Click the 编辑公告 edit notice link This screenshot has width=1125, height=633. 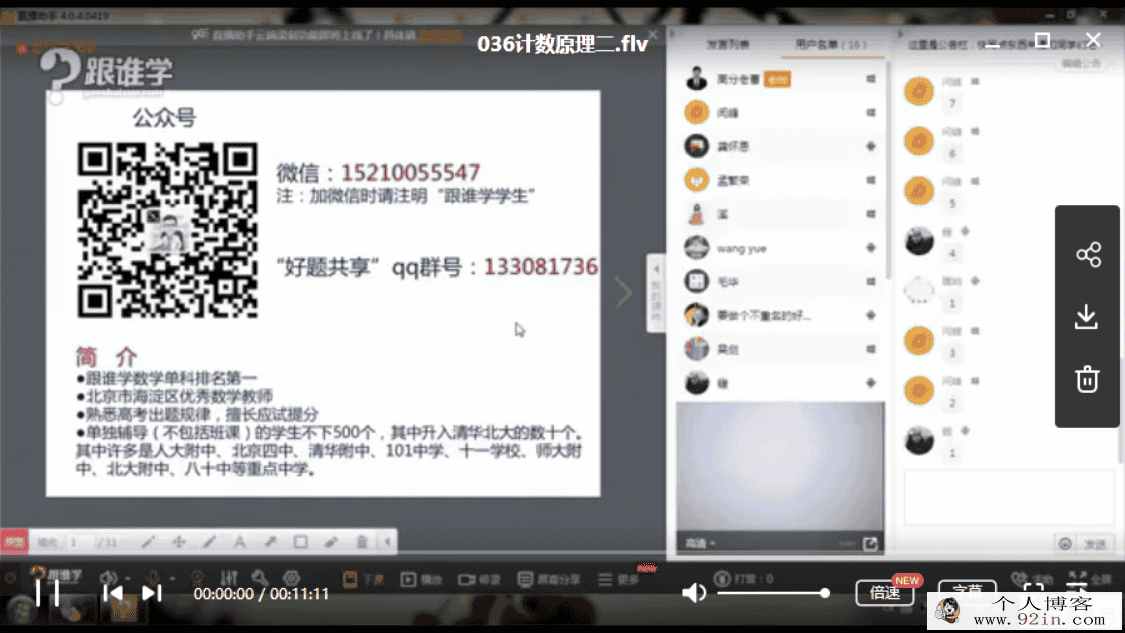[1081, 64]
